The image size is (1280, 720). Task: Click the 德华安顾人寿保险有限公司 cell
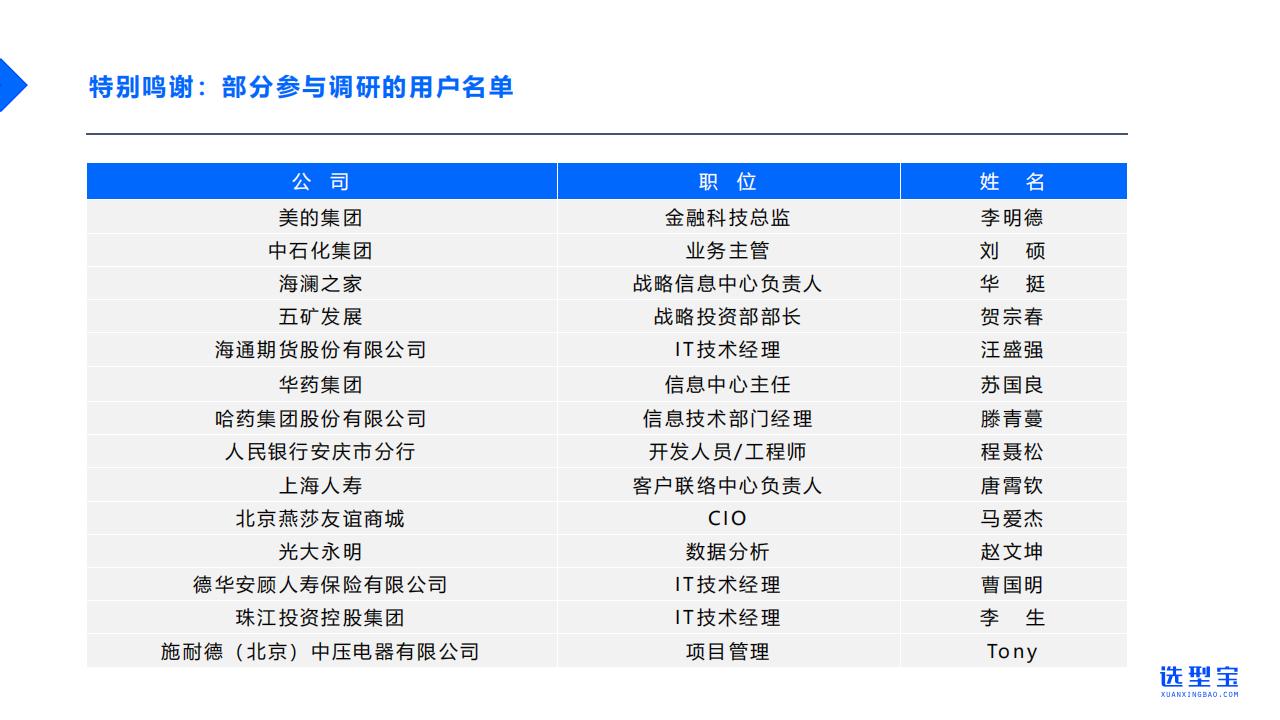321,584
